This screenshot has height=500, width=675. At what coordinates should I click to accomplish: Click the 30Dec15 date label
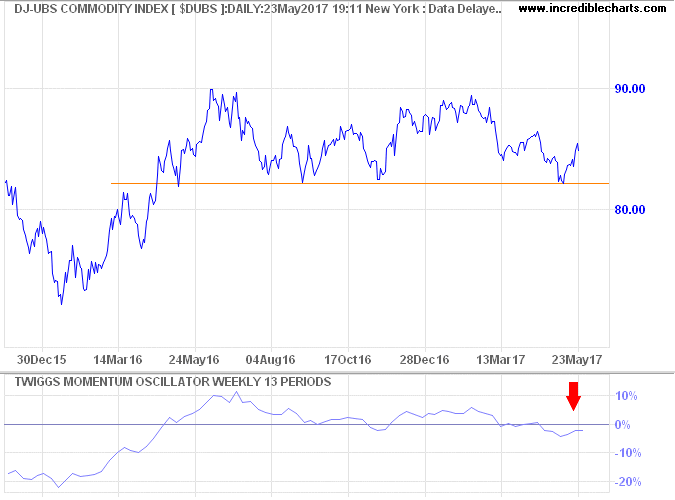[42, 360]
